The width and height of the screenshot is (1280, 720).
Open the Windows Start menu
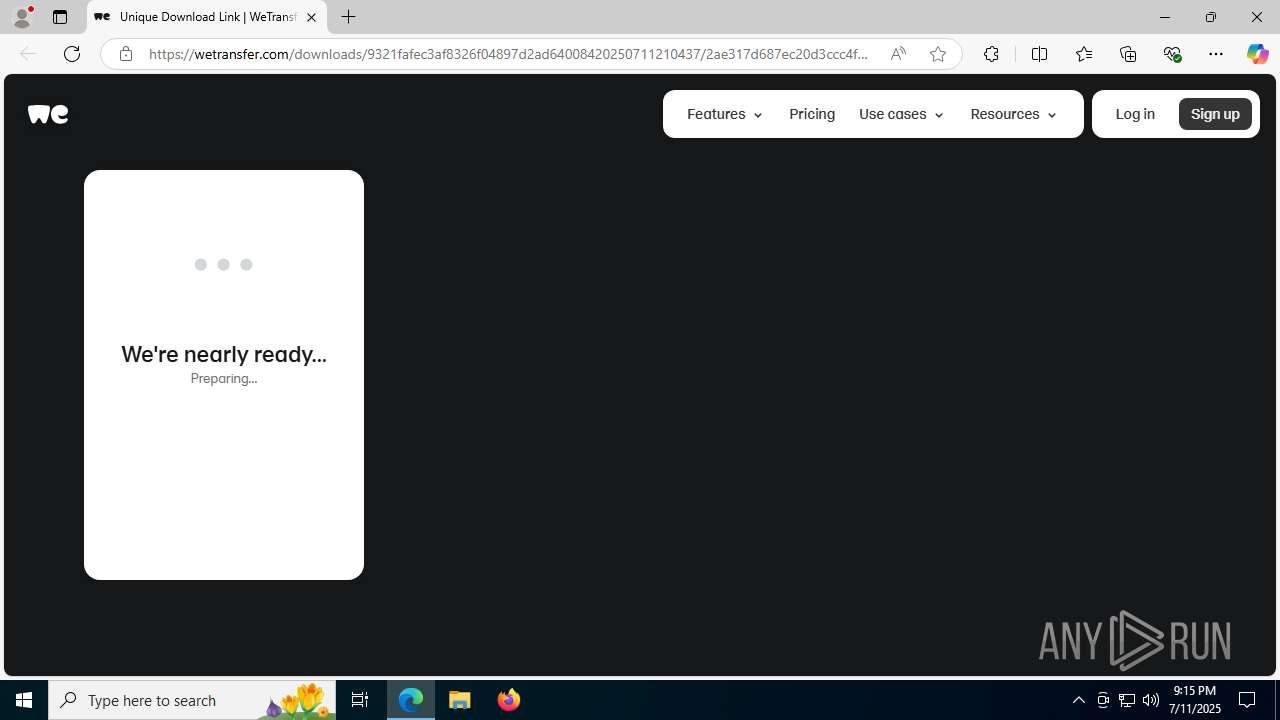[24, 700]
